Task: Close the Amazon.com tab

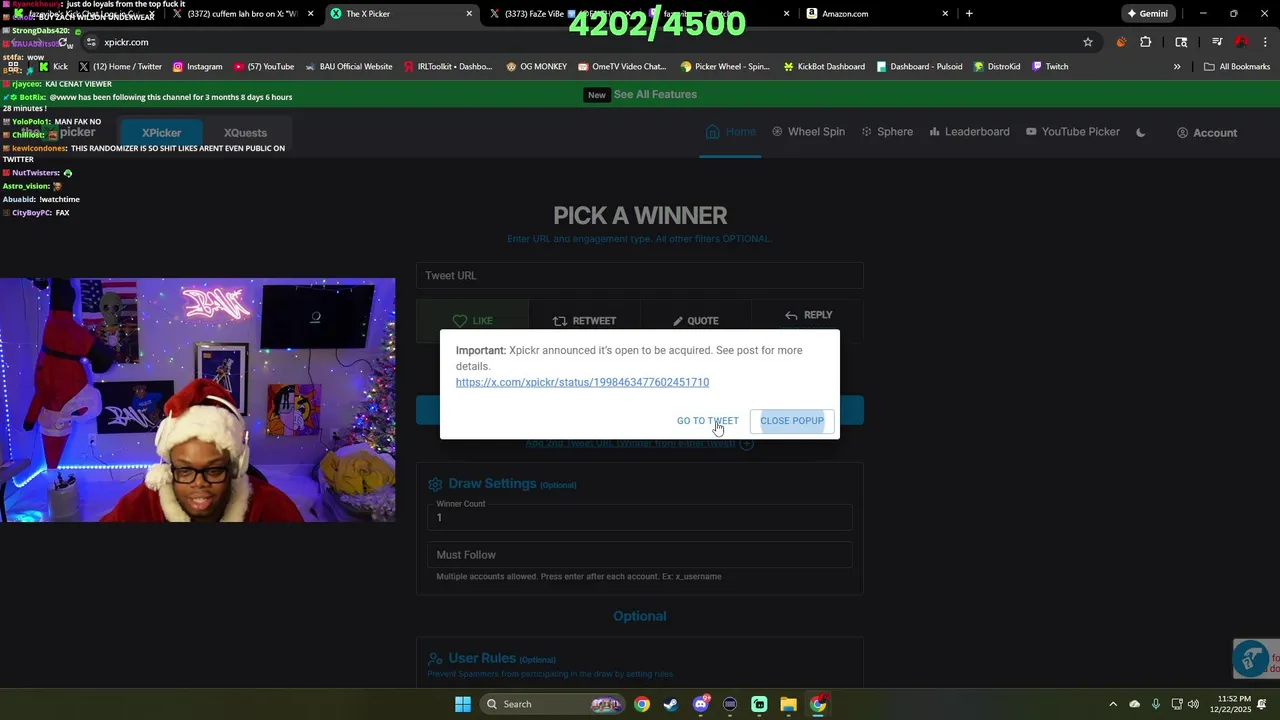Action: (945, 14)
